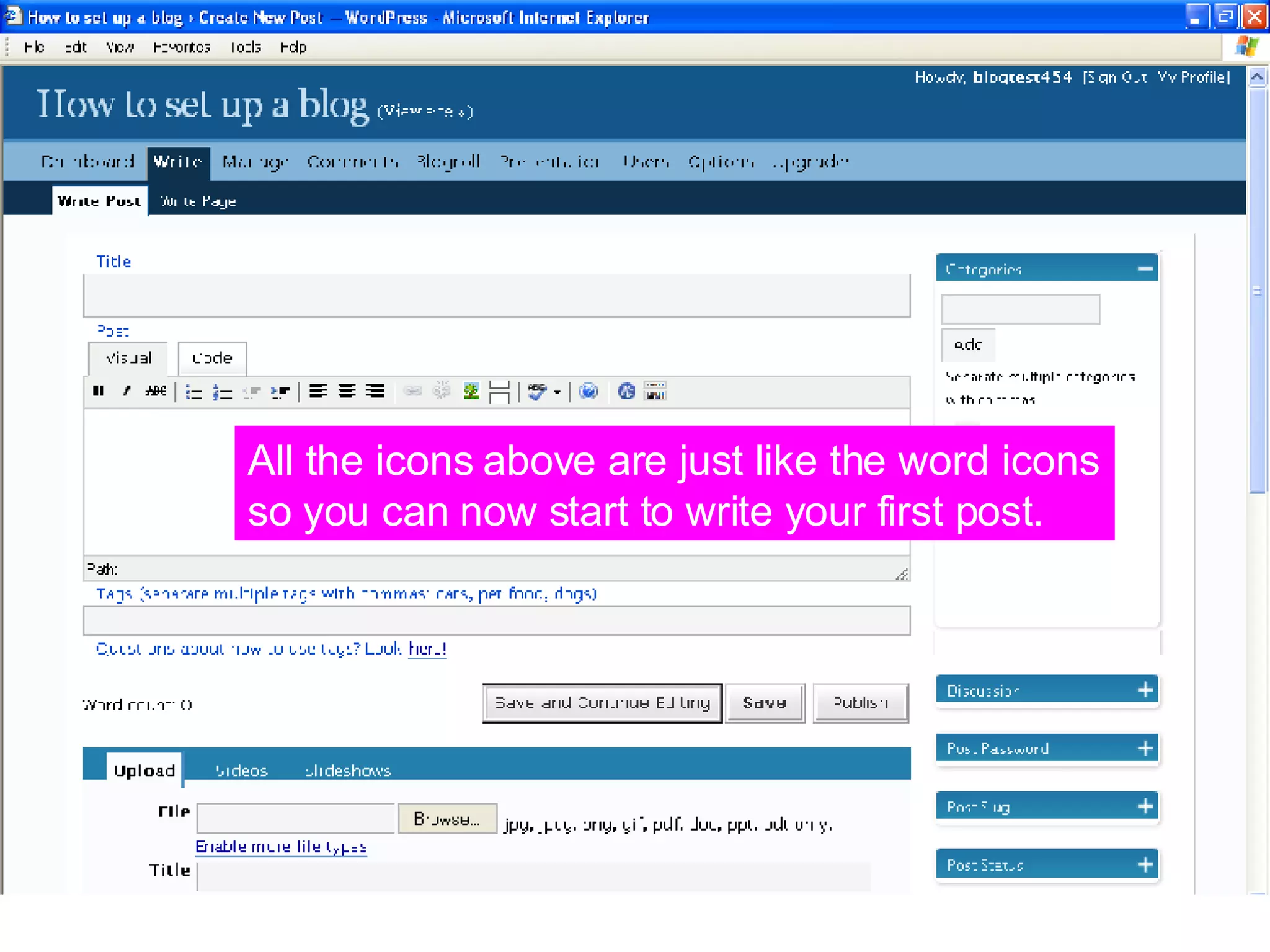The height and width of the screenshot is (952, 1270).
Task: Run the spell checker icon
Action: click(x=537, y=392)
